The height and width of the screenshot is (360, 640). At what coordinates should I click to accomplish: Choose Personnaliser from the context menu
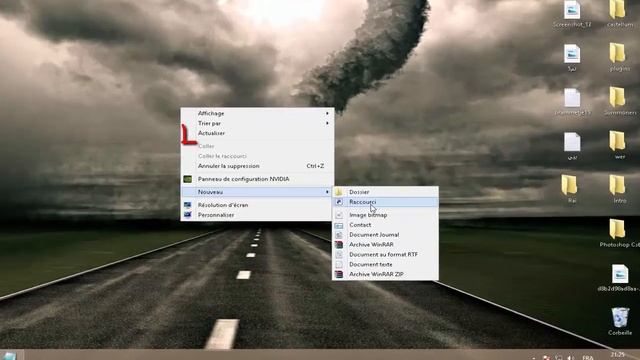[x=257, y=215]
